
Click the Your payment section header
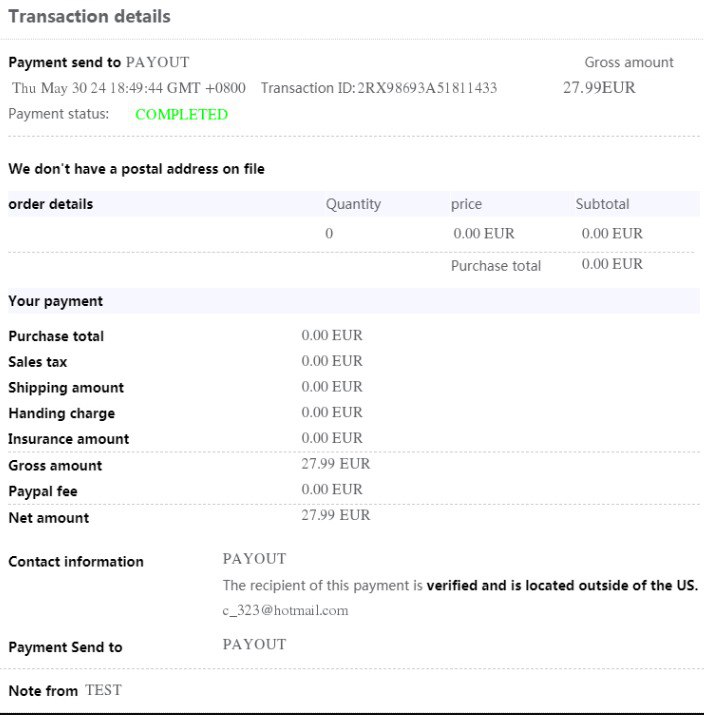pyautogui.click(x=56, y=301)
